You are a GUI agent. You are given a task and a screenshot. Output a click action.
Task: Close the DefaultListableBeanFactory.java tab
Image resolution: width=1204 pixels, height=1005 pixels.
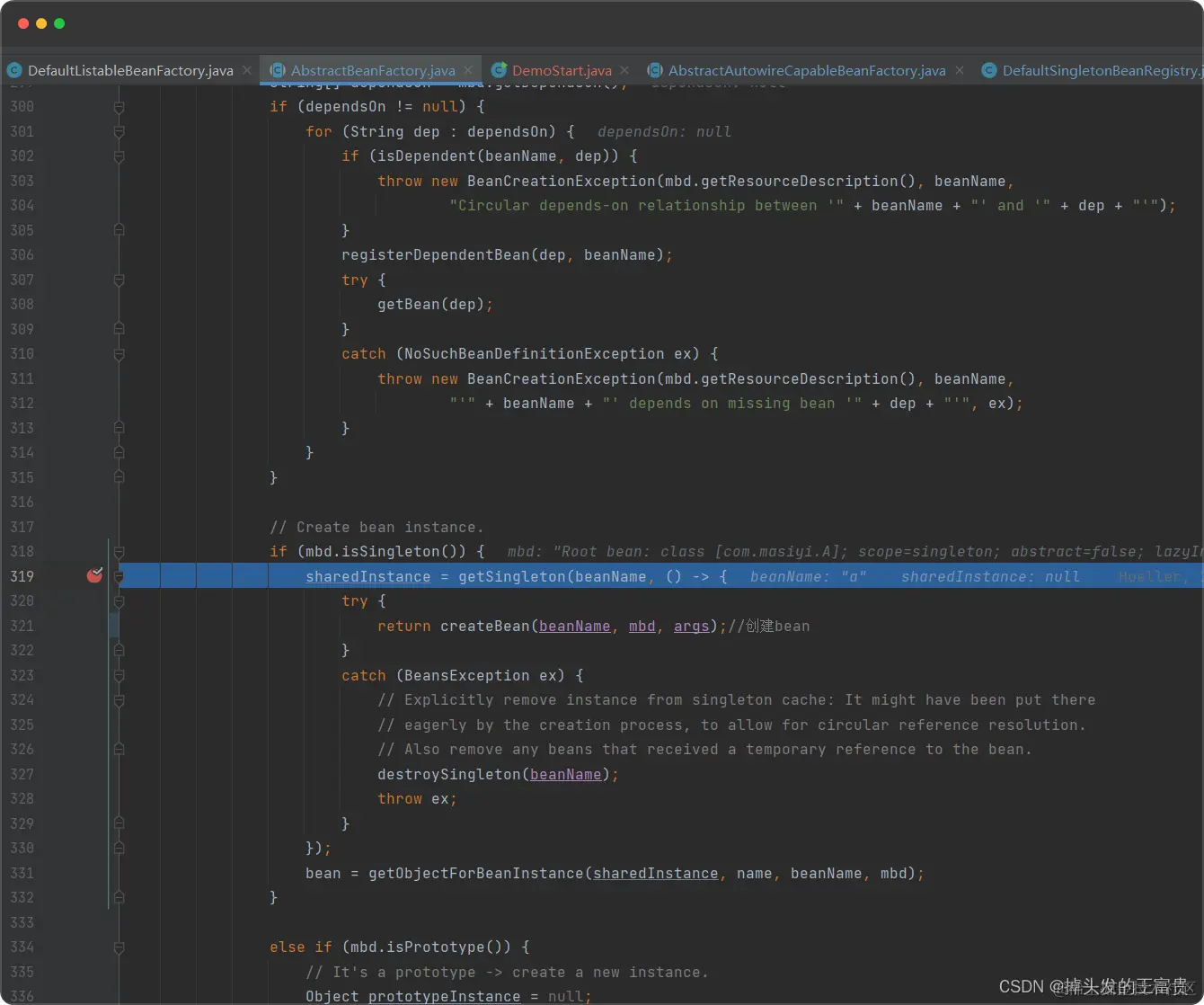click(x=247, y=70)
